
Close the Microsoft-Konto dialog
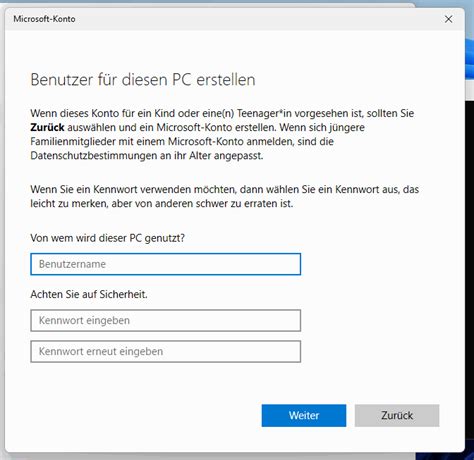448,19
